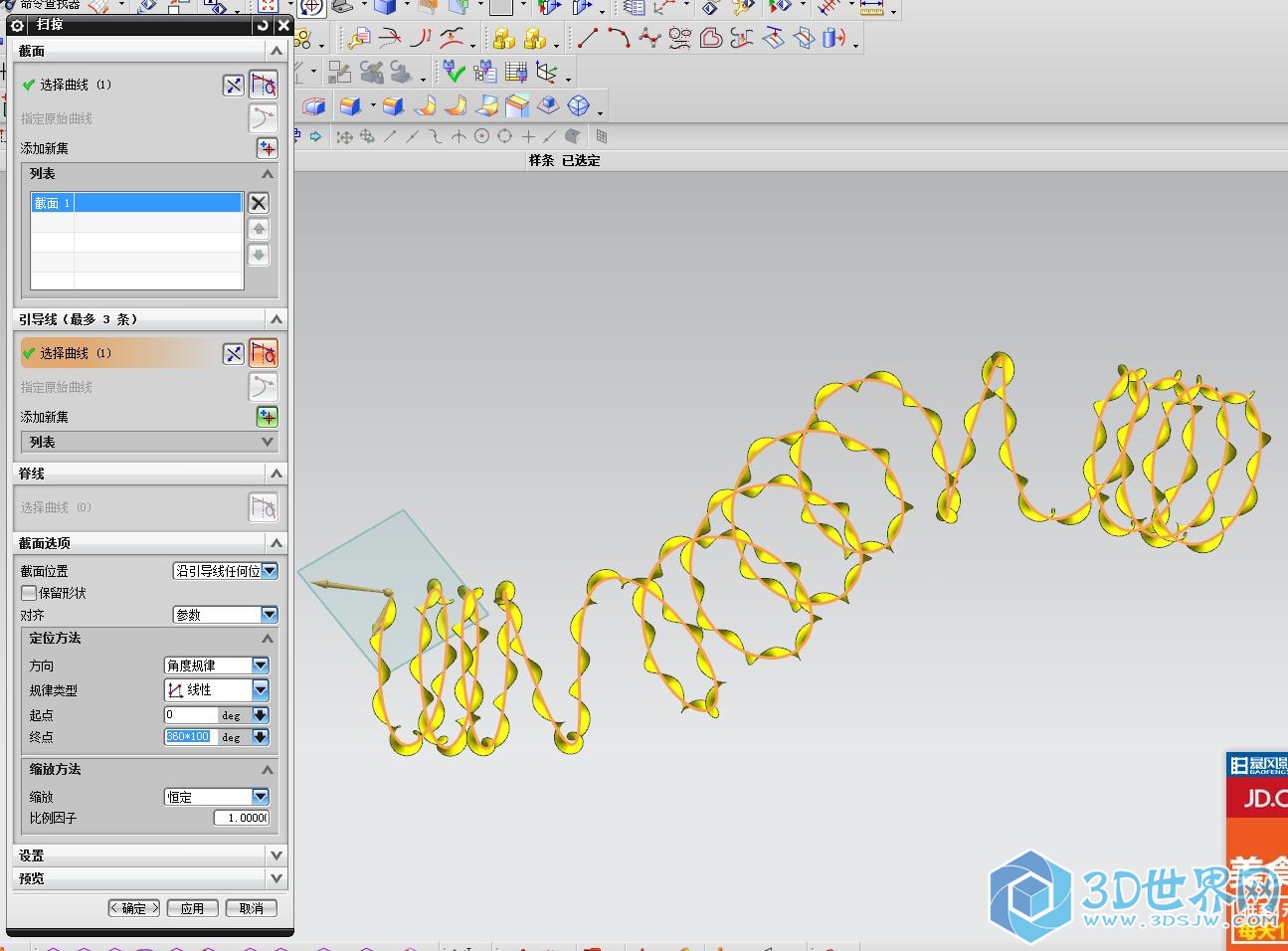Click the 比例因子 input field
This screenshot has height=951, width=1288.
click(x=242, y=818)
